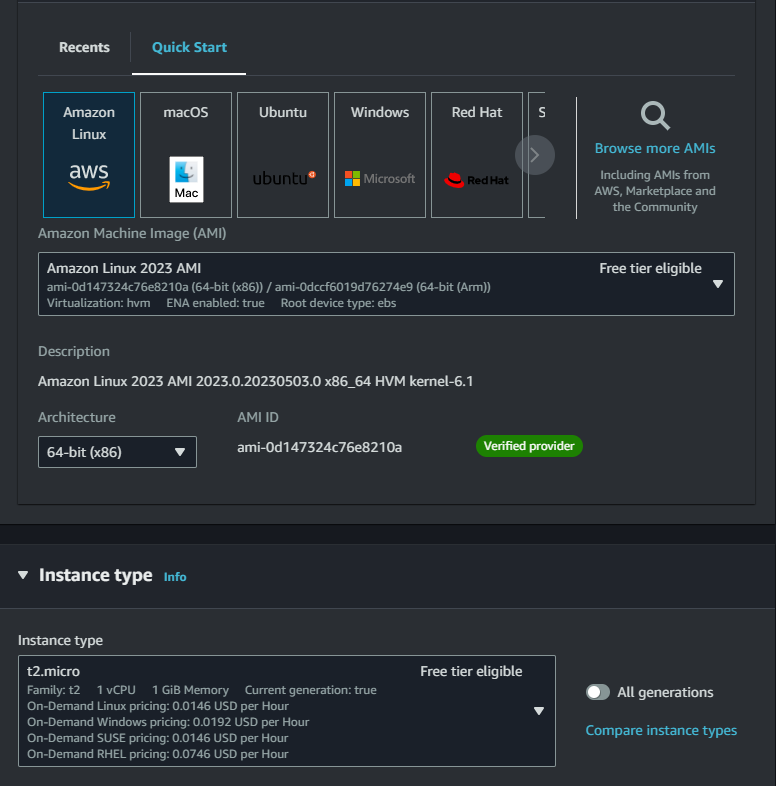Switch to the Recents tab

click(x=84, y=47)
